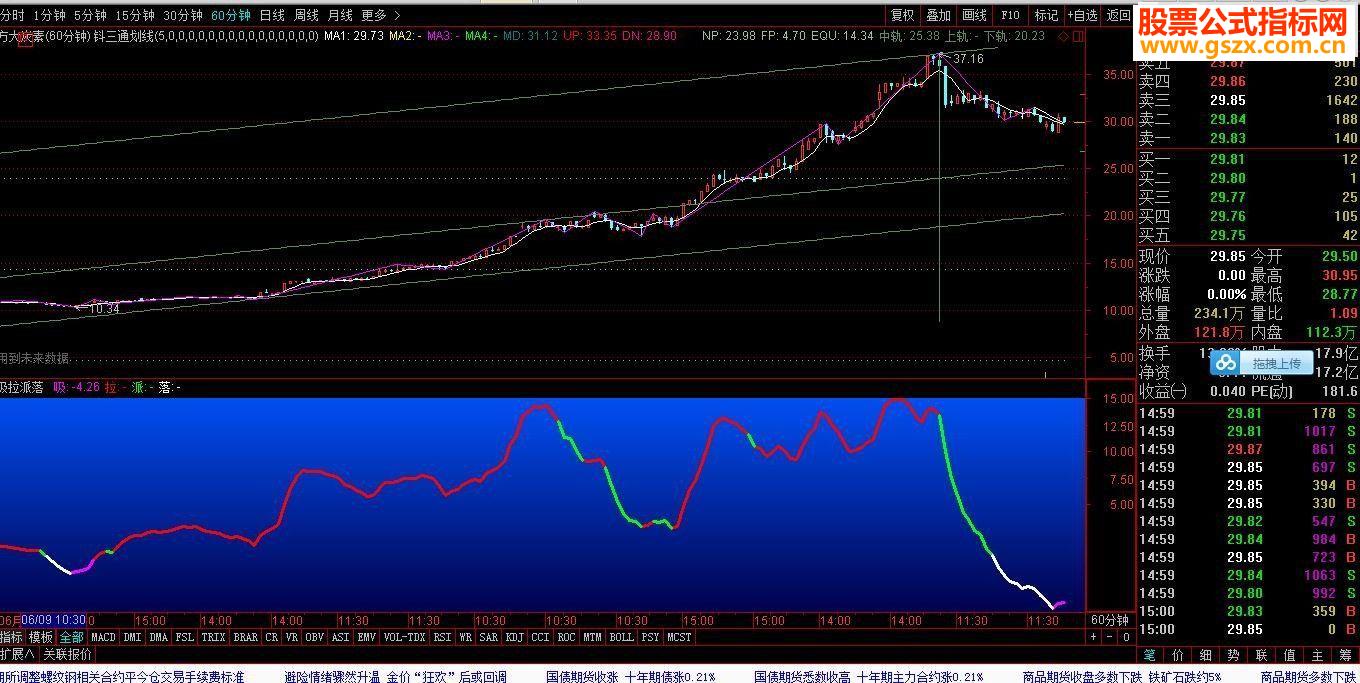Open the 模板 template tab

[x=41, y=637]
